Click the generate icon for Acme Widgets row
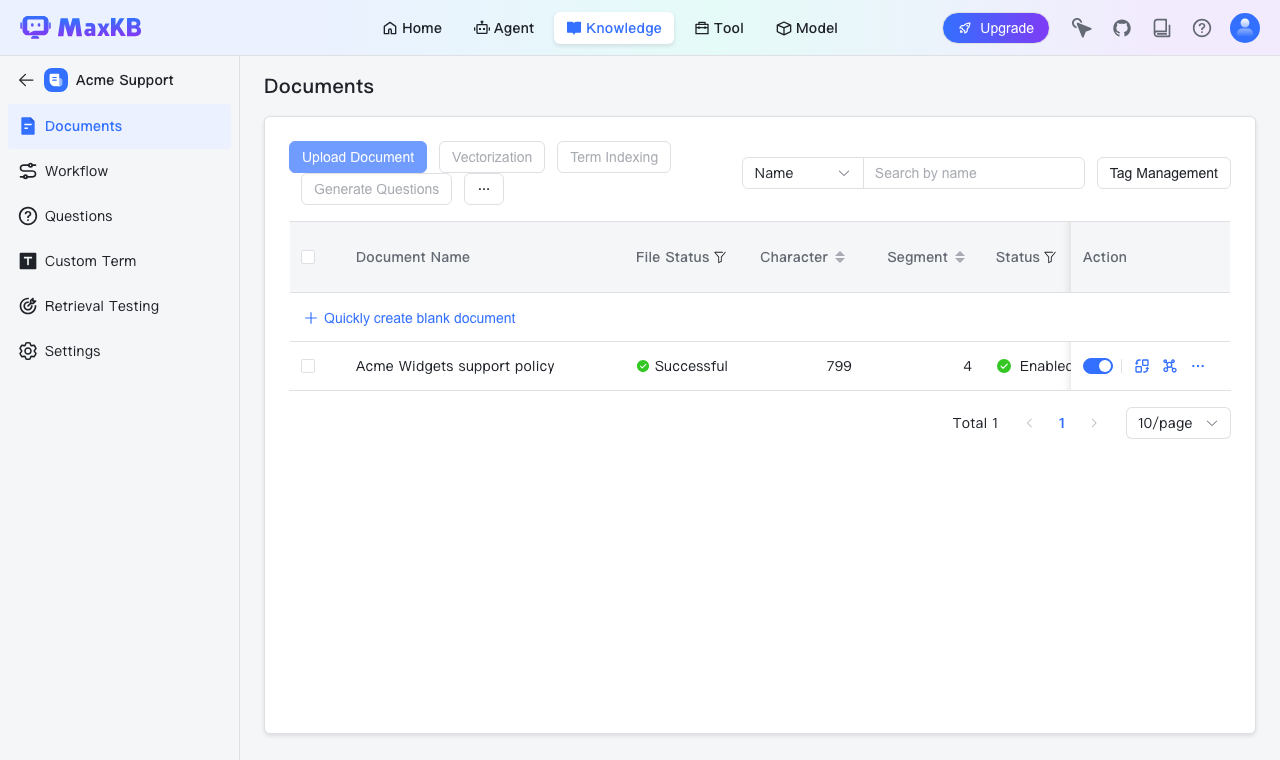 coord(1170,366)
